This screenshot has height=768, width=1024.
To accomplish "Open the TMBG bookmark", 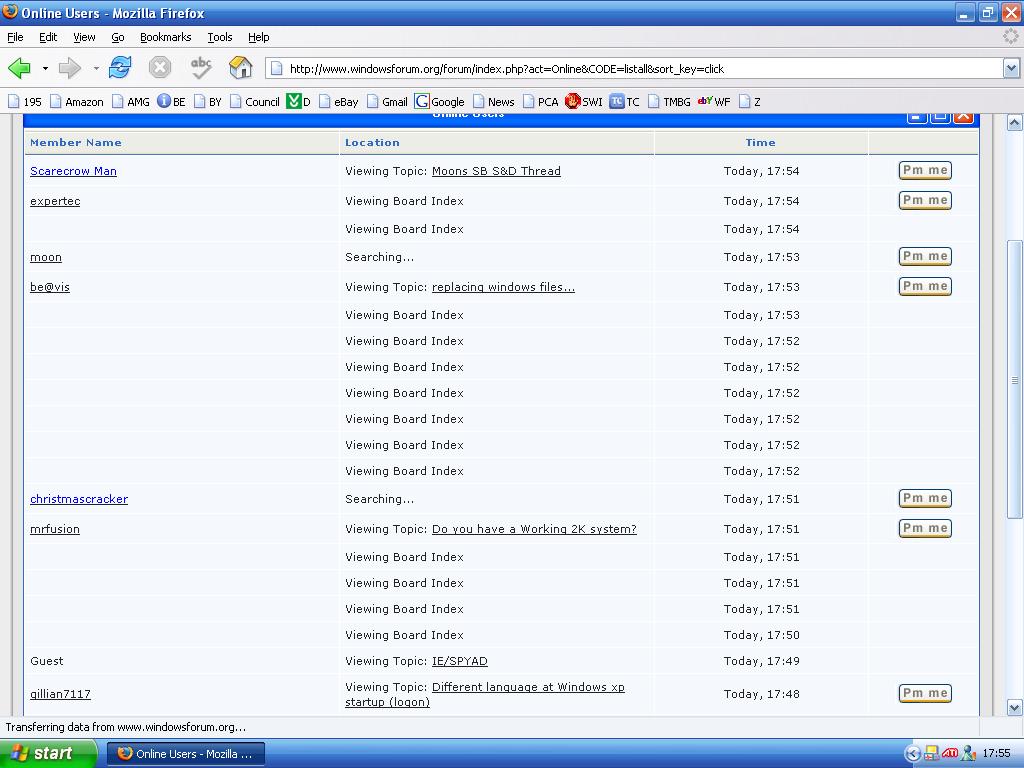I will [x=669, y=102].
